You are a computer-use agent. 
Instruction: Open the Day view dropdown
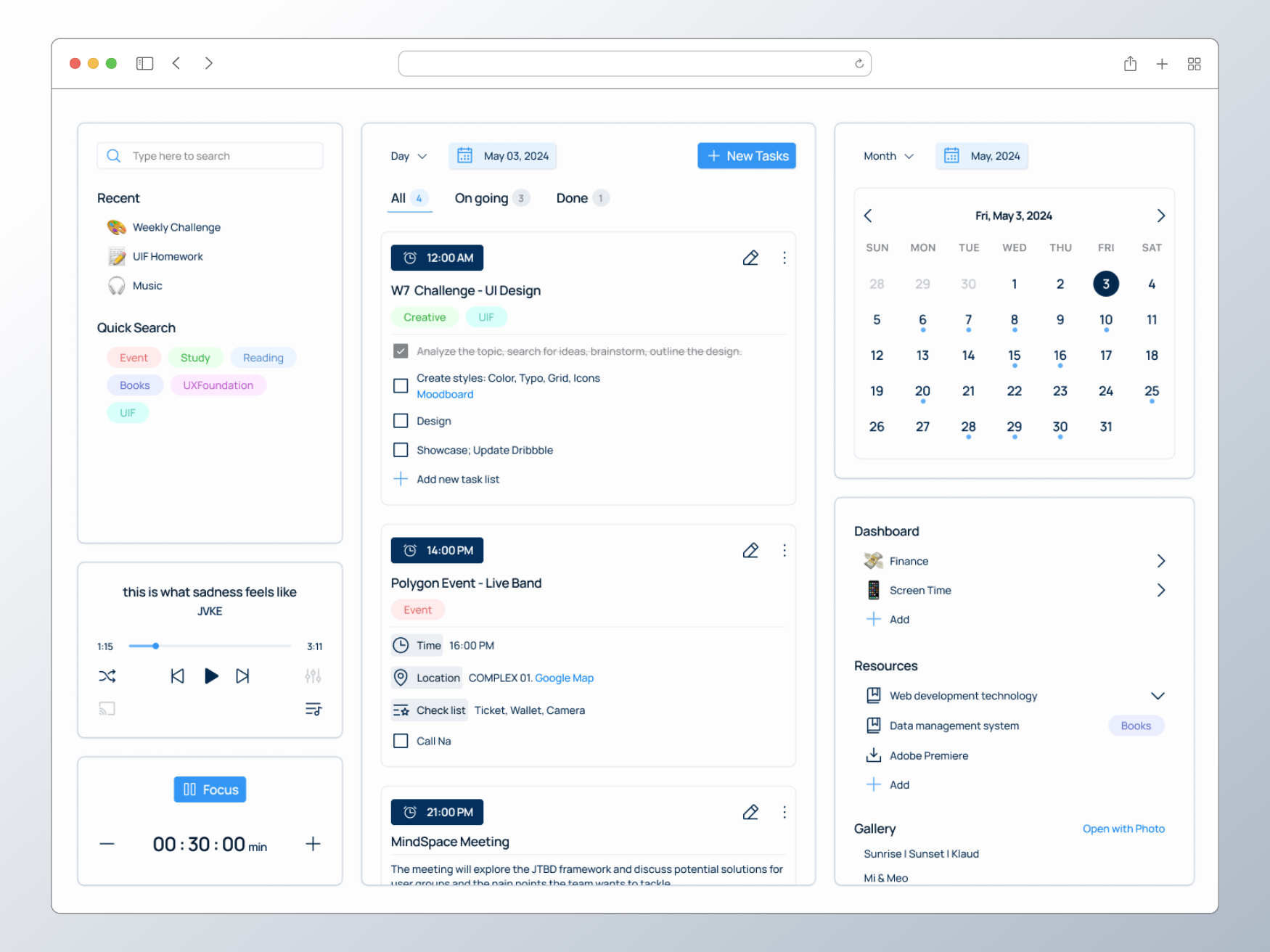click(x=408, y=155)
